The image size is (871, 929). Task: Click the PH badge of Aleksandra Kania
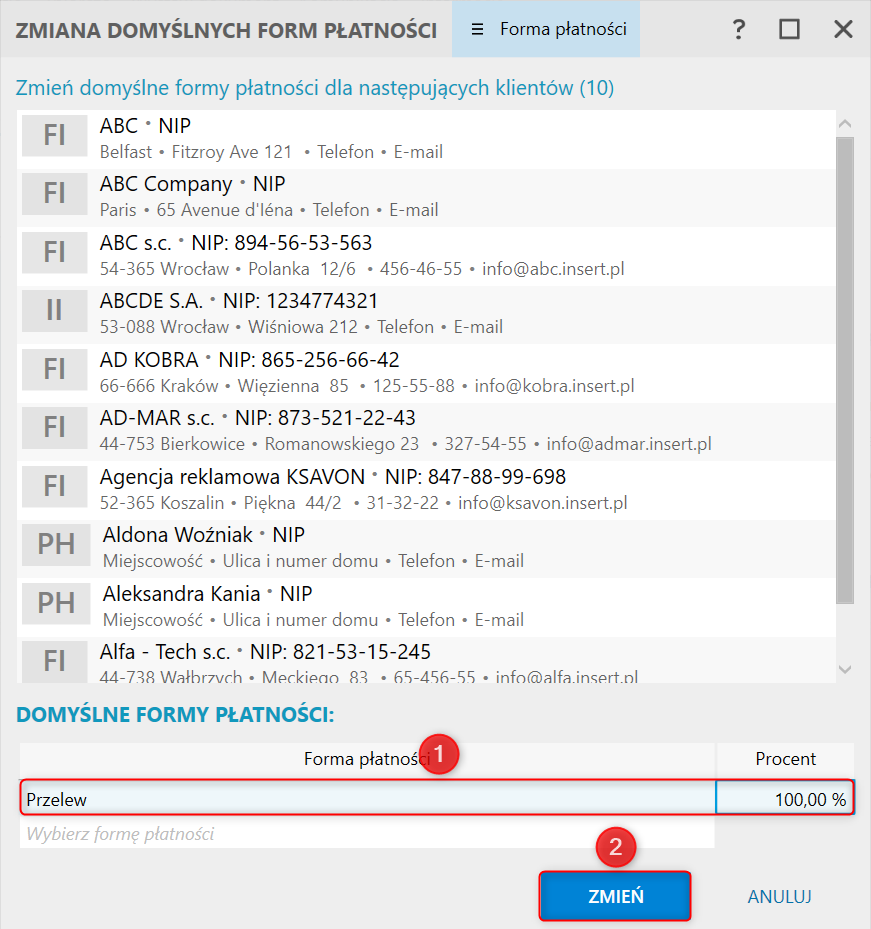(56, 603)
